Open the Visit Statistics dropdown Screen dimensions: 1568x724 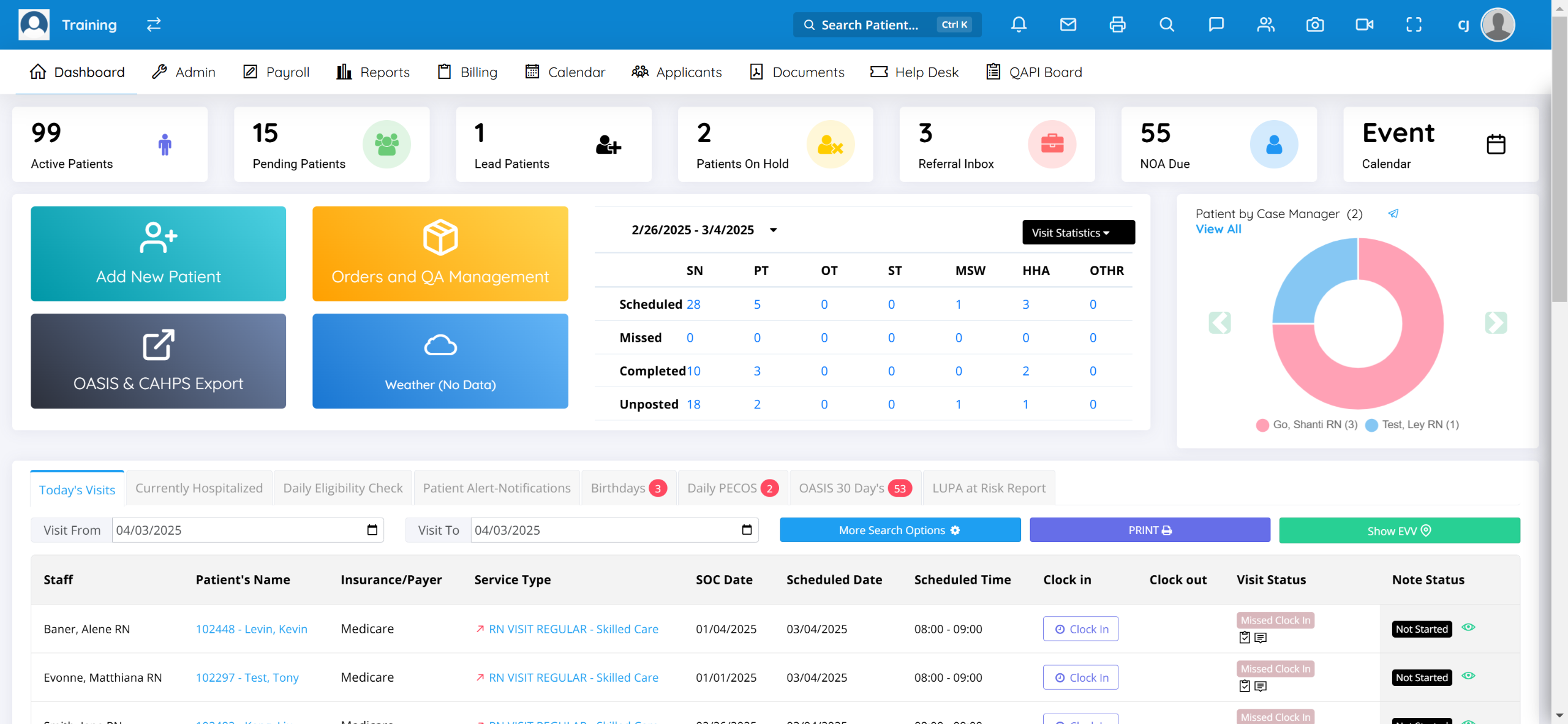1078,233
